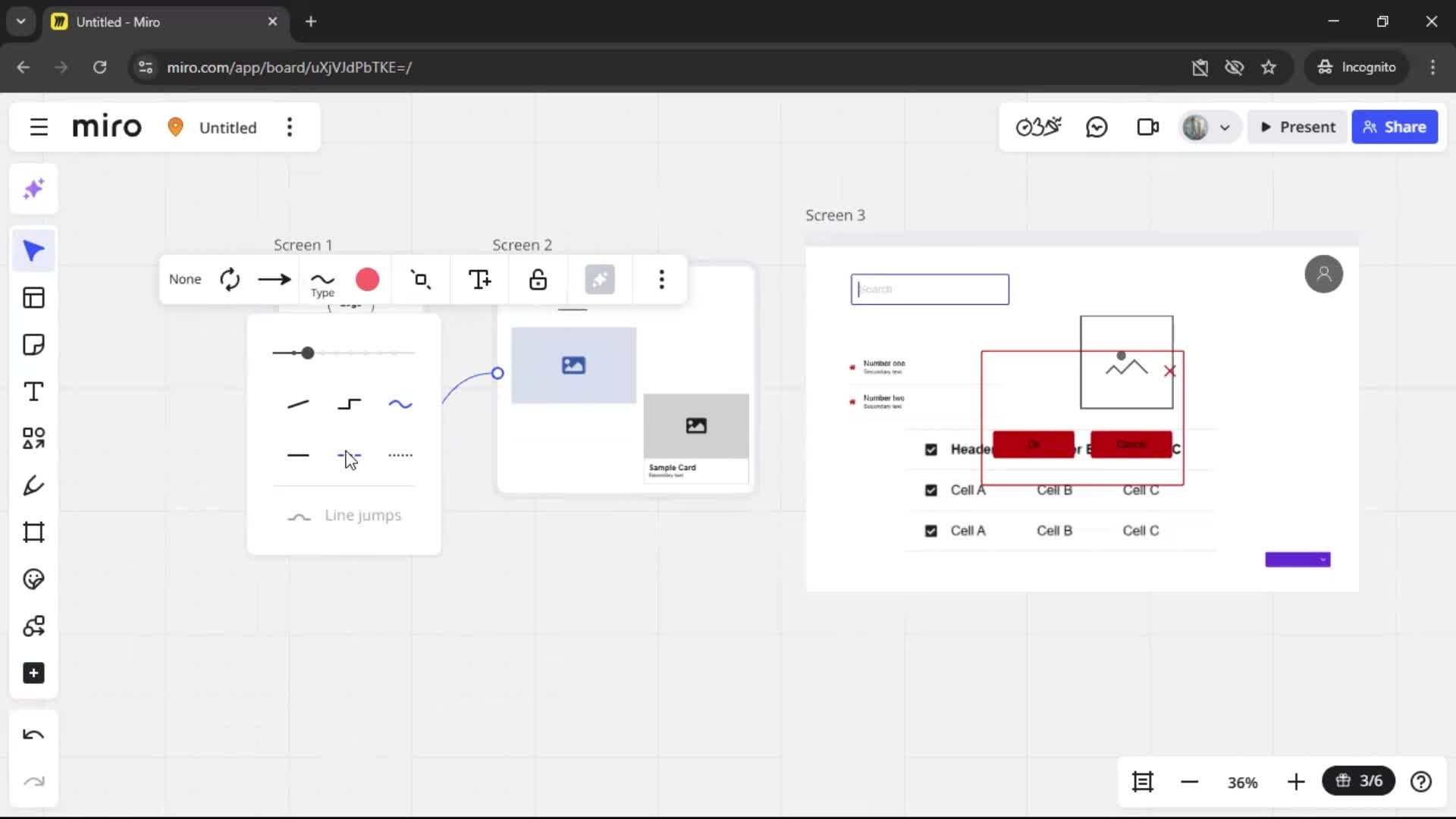1456x819 pixels.
Task: Select the Text tool in sidebar
Action: coord(33,391)
